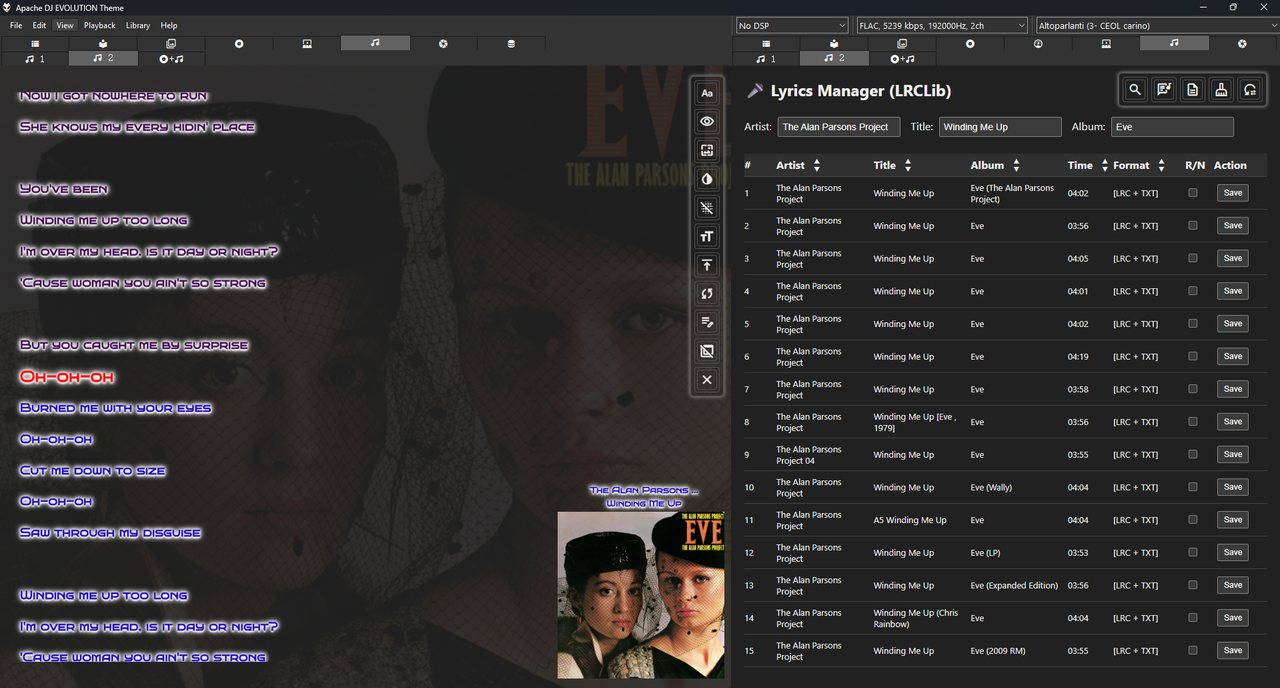Screen dimensions: 1280x688
Task: Click the crossed-out image icon
Action: [x=707, y=351]
